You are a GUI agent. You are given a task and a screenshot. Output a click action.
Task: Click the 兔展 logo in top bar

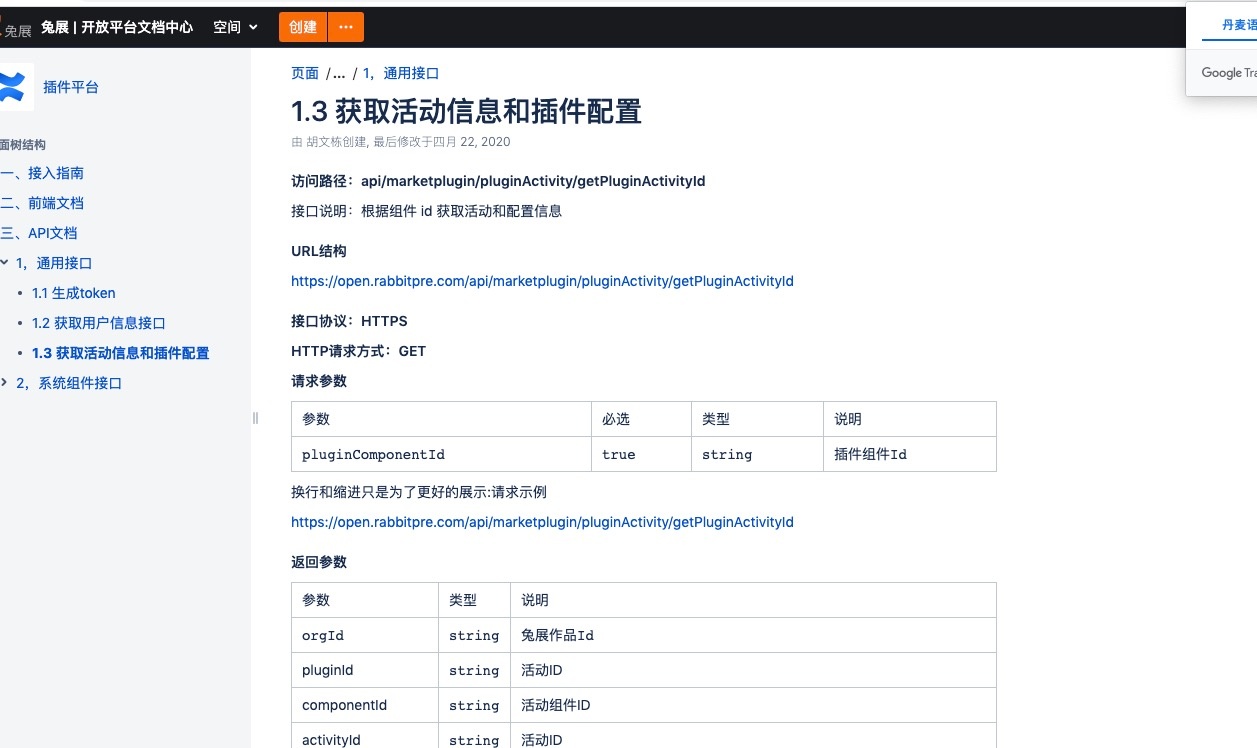coord(16,28)
